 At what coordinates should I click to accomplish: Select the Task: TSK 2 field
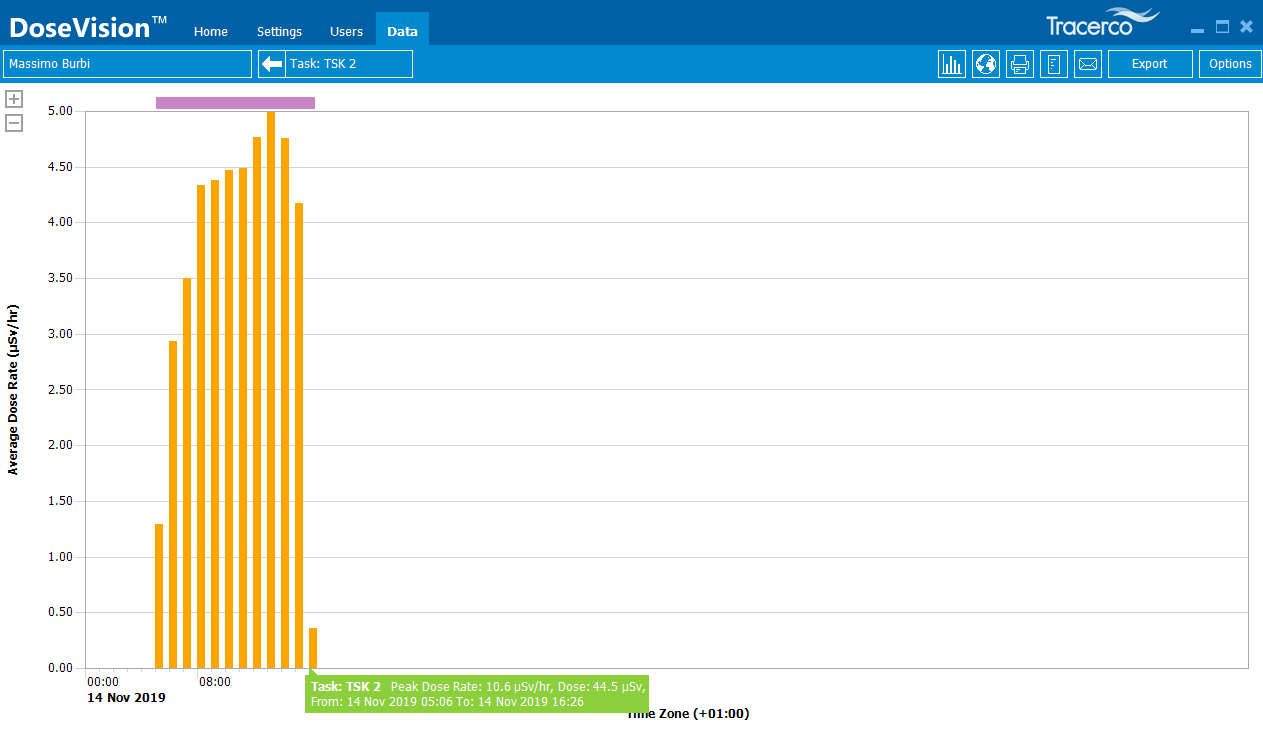[347, 64]
